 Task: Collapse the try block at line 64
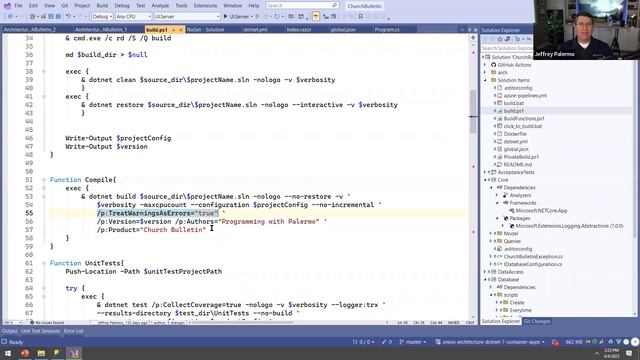[44, 288]
